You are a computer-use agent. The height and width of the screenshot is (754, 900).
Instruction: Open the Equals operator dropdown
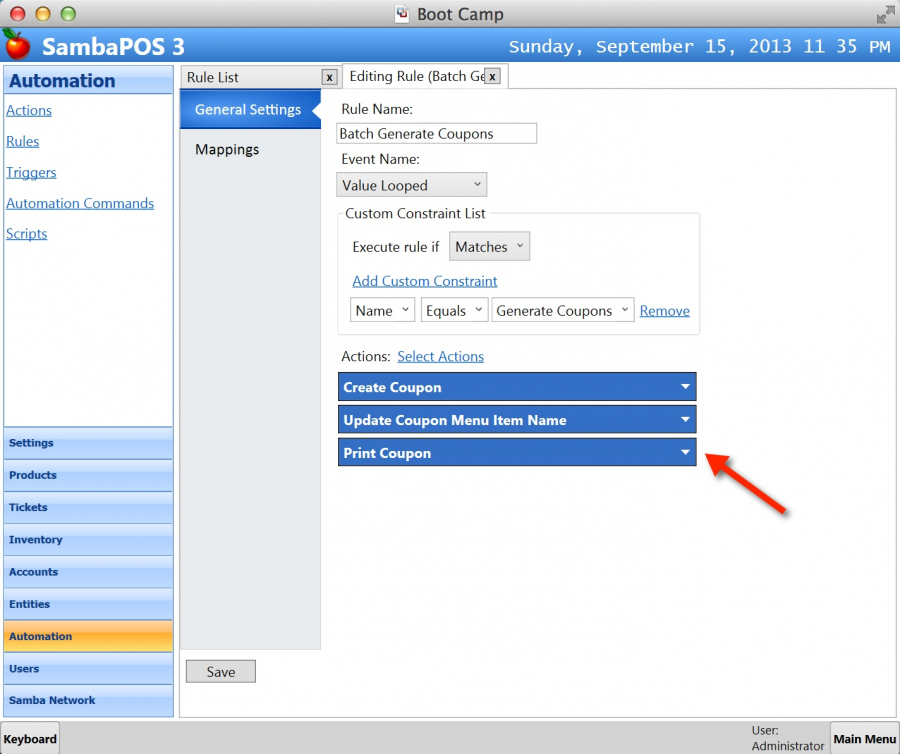pos(454,311)
